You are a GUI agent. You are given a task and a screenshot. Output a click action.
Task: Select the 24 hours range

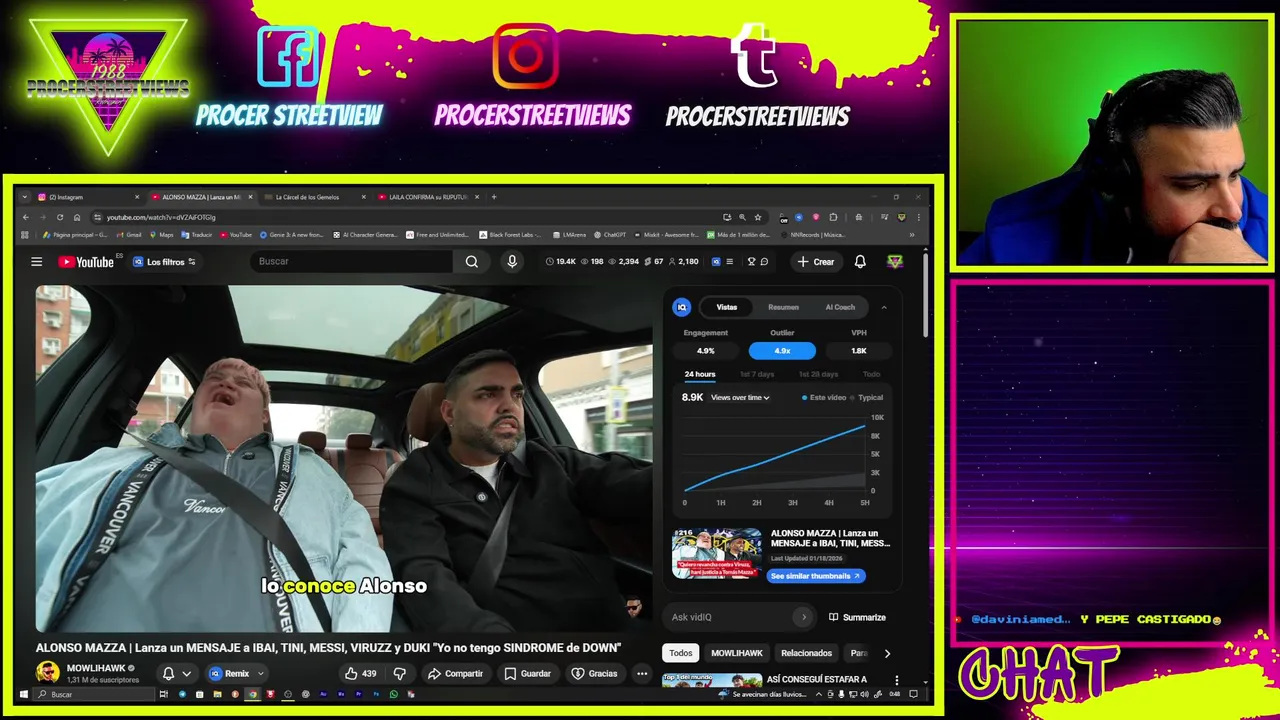(x=700, y=374)
